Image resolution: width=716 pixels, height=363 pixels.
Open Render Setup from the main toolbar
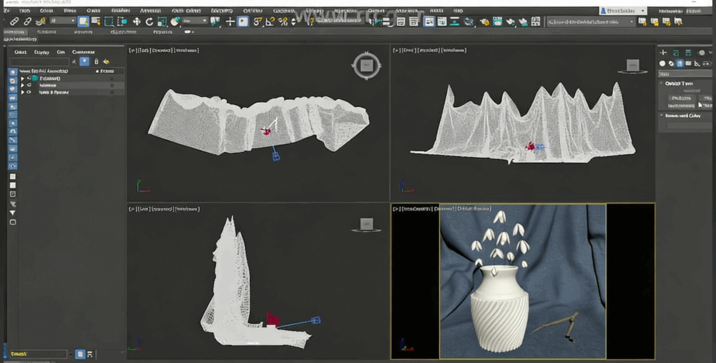pos(484,21)
